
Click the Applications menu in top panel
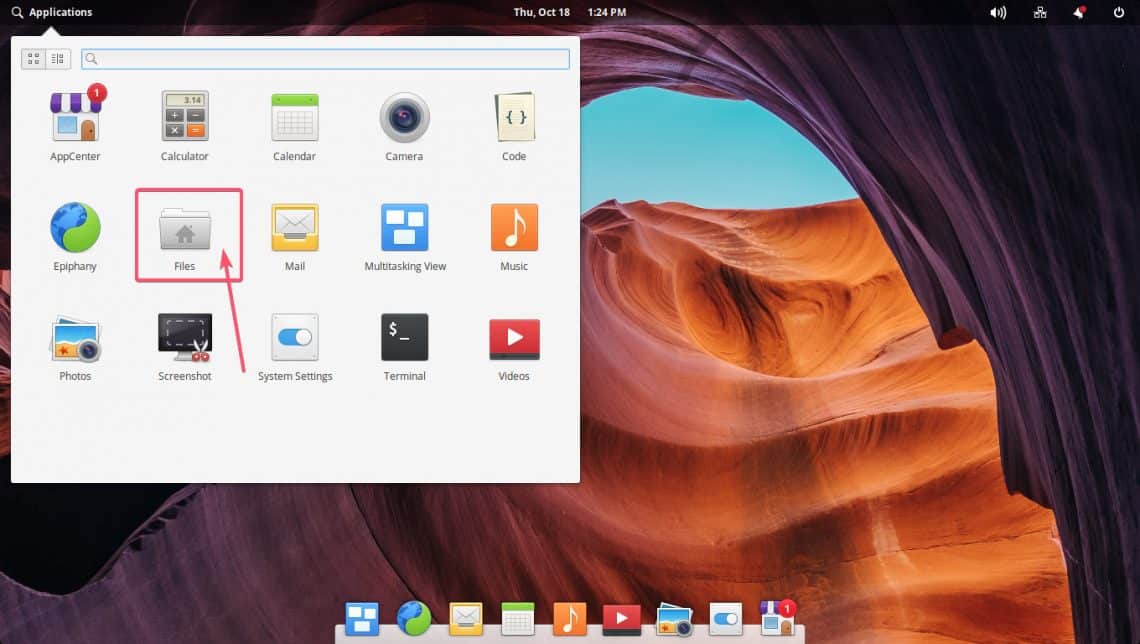pos(52,12)
